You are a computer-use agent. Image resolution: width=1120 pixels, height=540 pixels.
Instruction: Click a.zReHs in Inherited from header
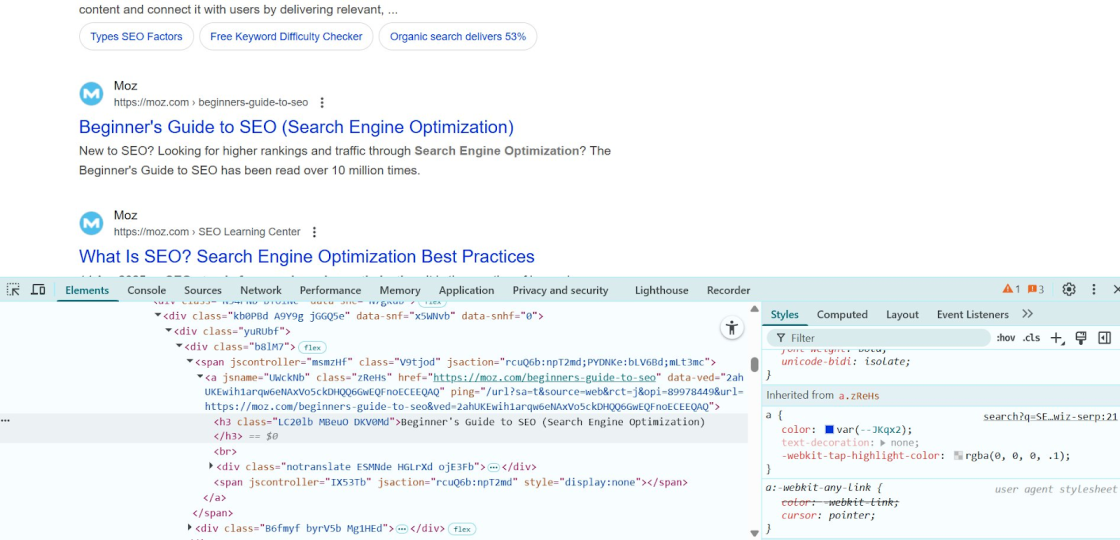click(859, 395)
